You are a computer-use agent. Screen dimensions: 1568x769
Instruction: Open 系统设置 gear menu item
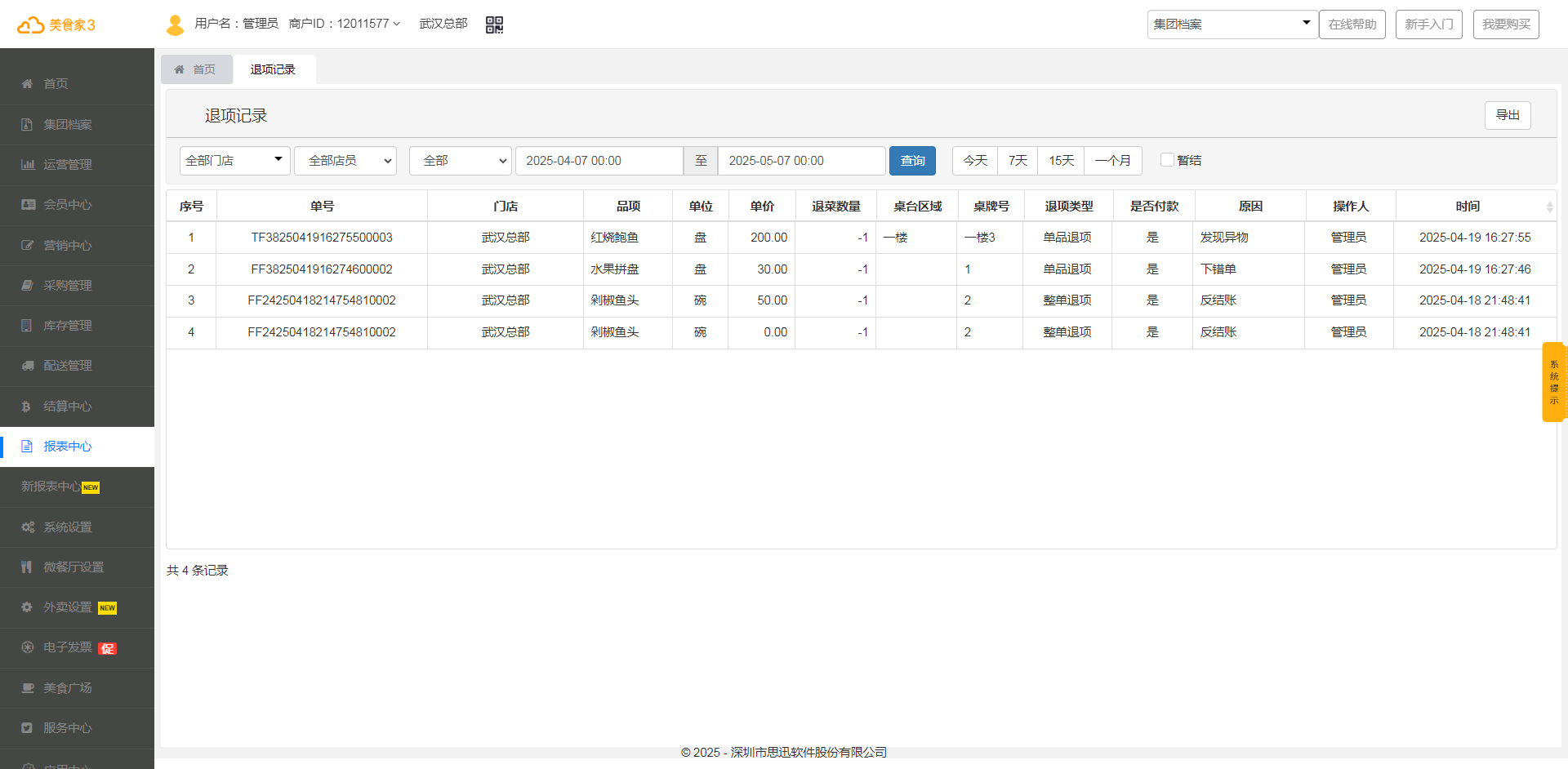tap(67, 527)
